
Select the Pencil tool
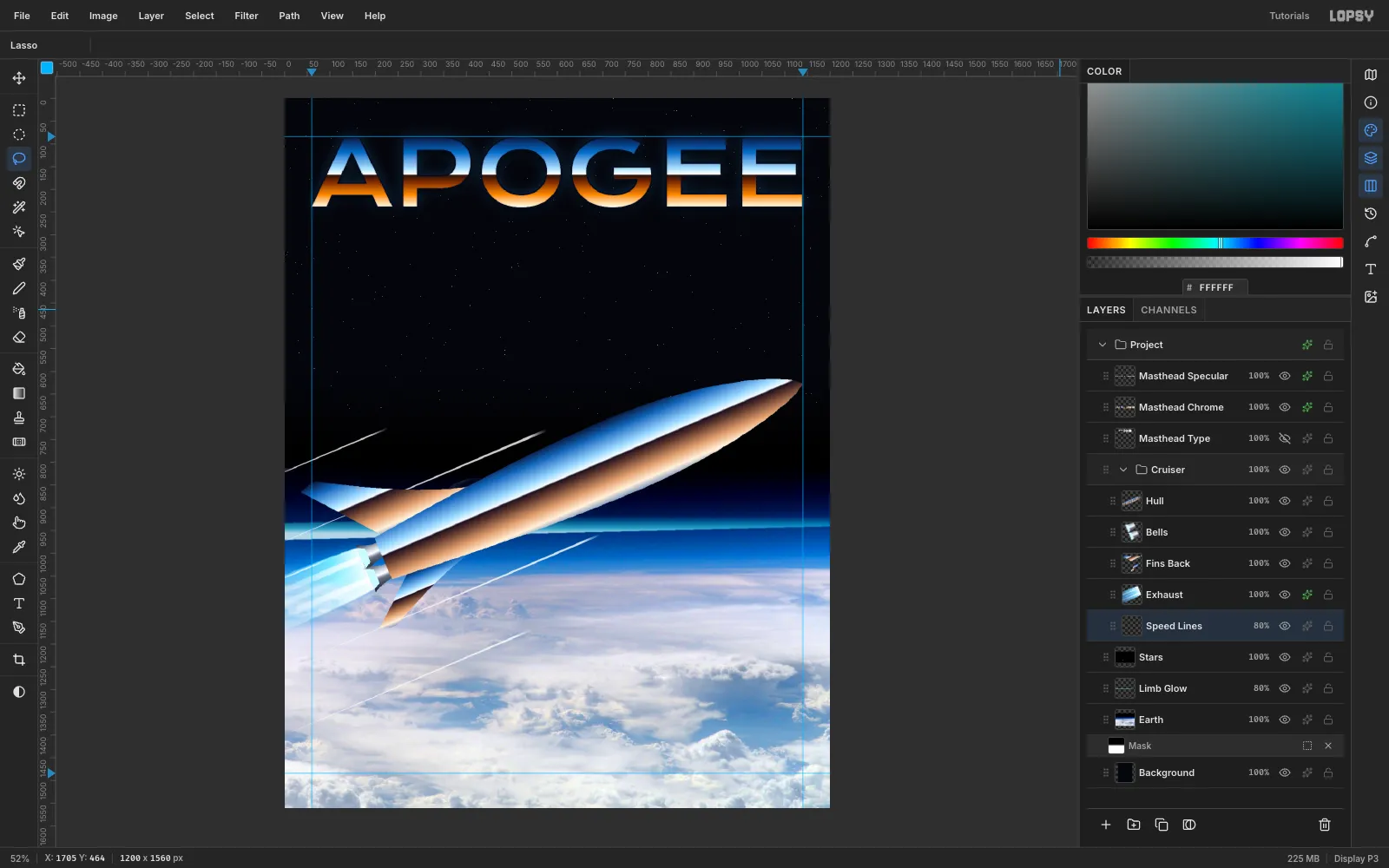(19, 288)
